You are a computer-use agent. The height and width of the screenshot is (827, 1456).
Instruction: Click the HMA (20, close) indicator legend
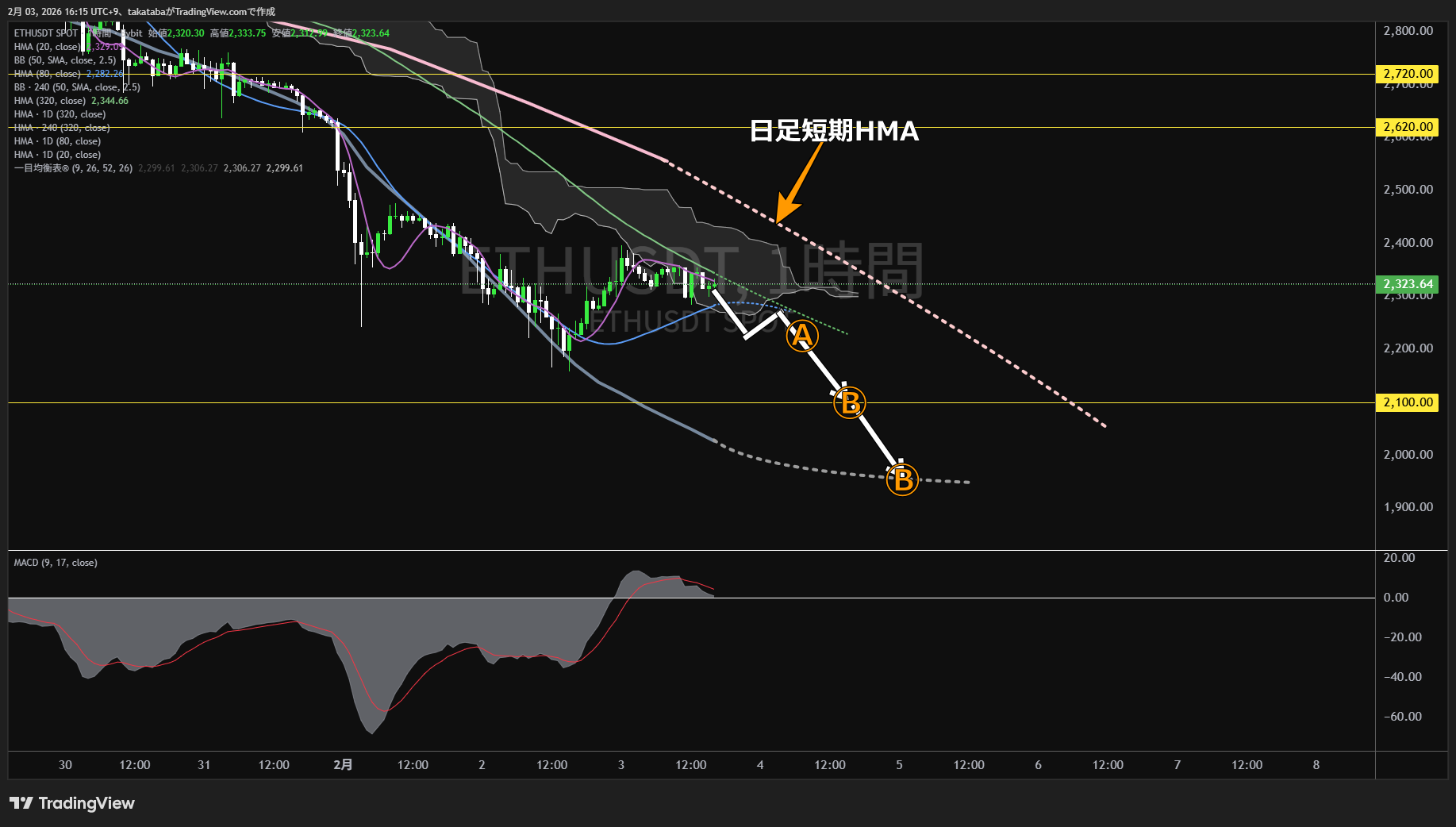(x=47, y=47)
